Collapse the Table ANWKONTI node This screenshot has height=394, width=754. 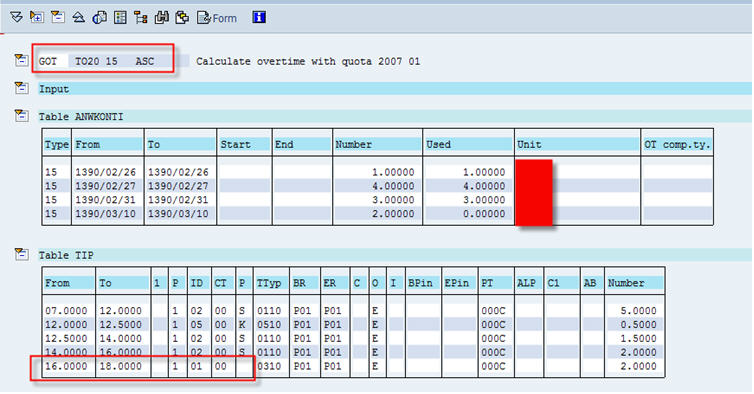[21, 116]
